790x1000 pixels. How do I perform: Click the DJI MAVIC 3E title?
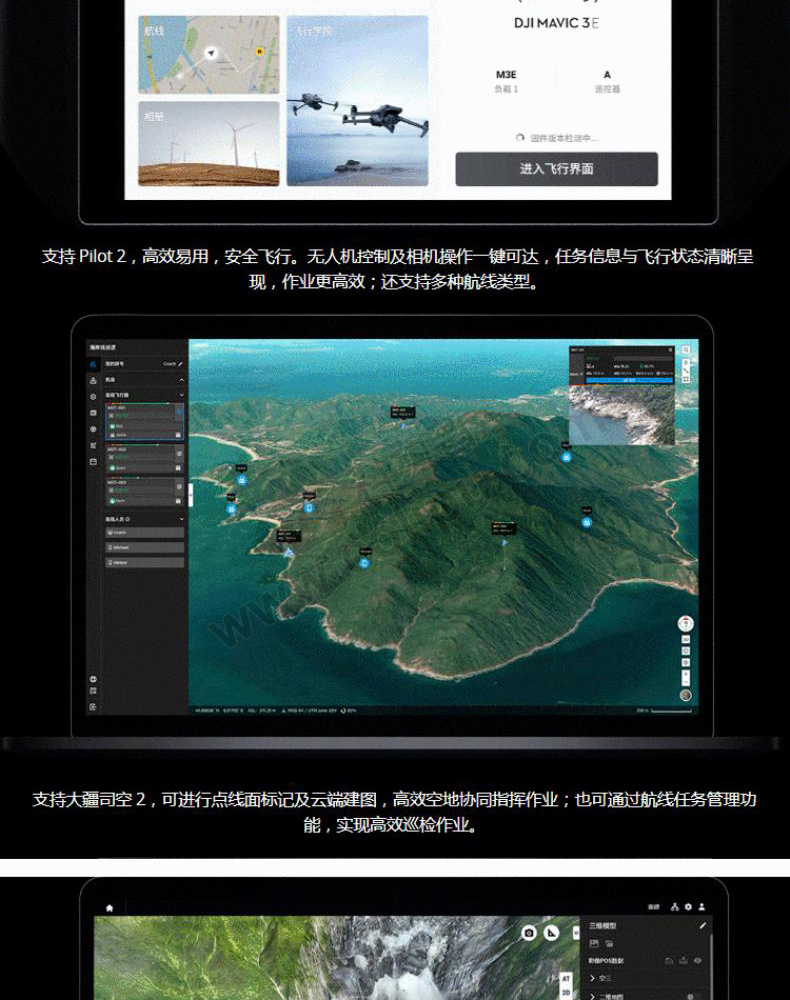[x=556, y=23]
